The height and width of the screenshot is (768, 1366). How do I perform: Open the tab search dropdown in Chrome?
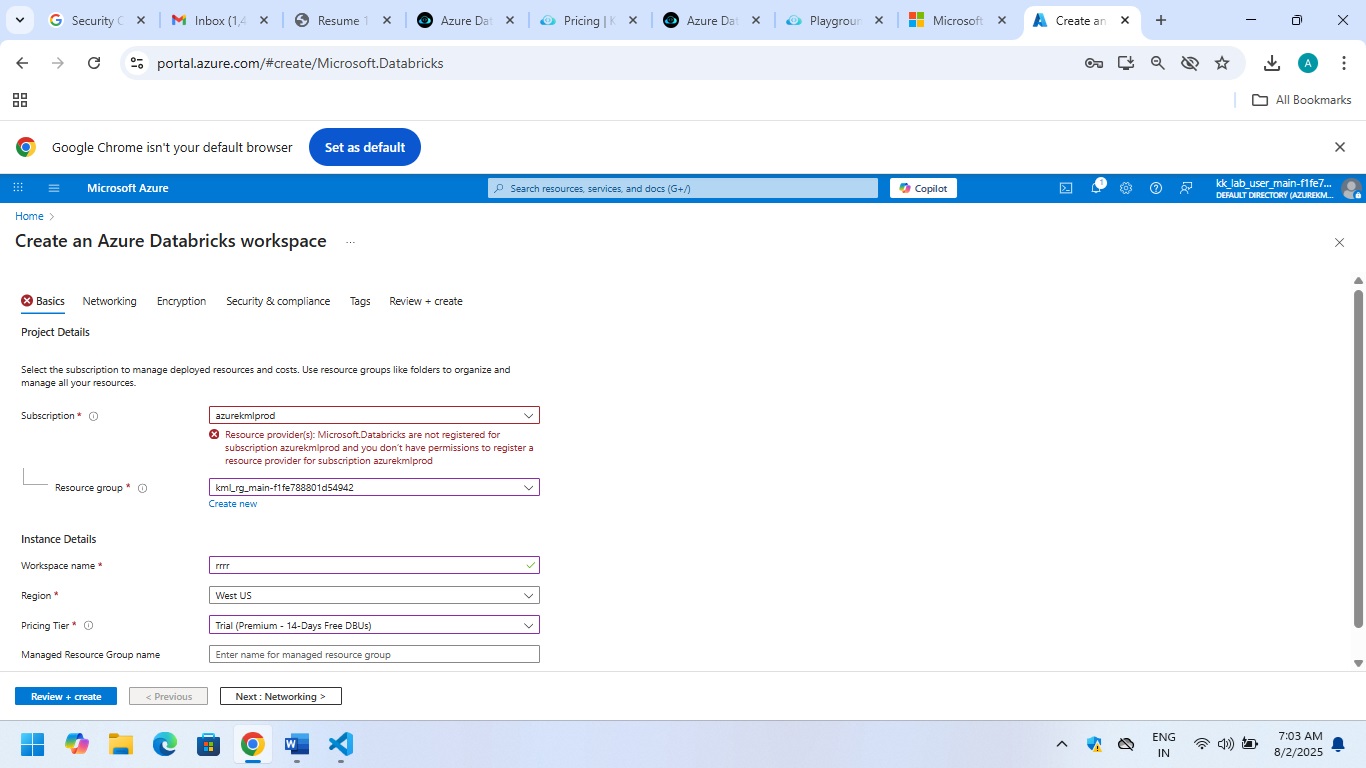pyautogui.click(x=21, y=20)
